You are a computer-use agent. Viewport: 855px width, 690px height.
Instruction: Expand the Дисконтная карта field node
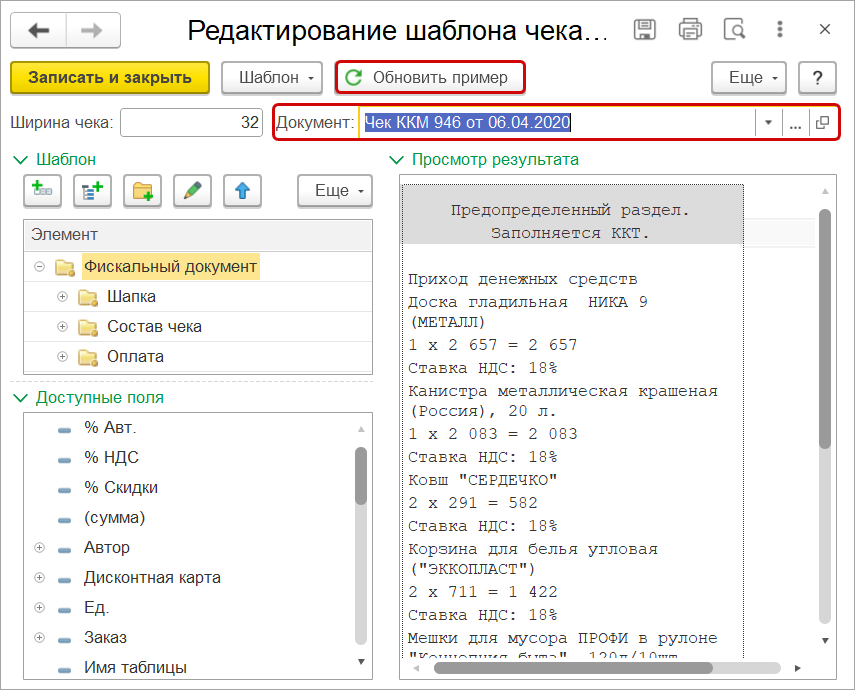coord(39,578)
